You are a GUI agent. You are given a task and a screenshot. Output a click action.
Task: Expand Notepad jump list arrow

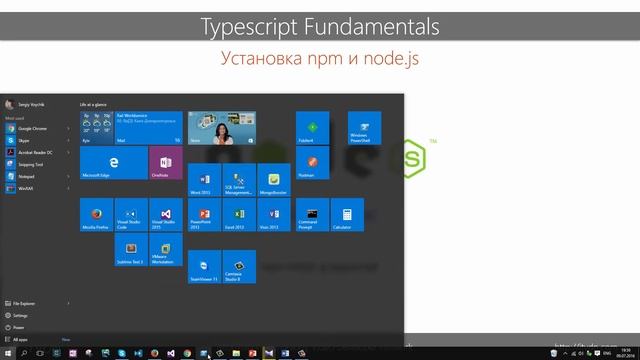(69, 177)
